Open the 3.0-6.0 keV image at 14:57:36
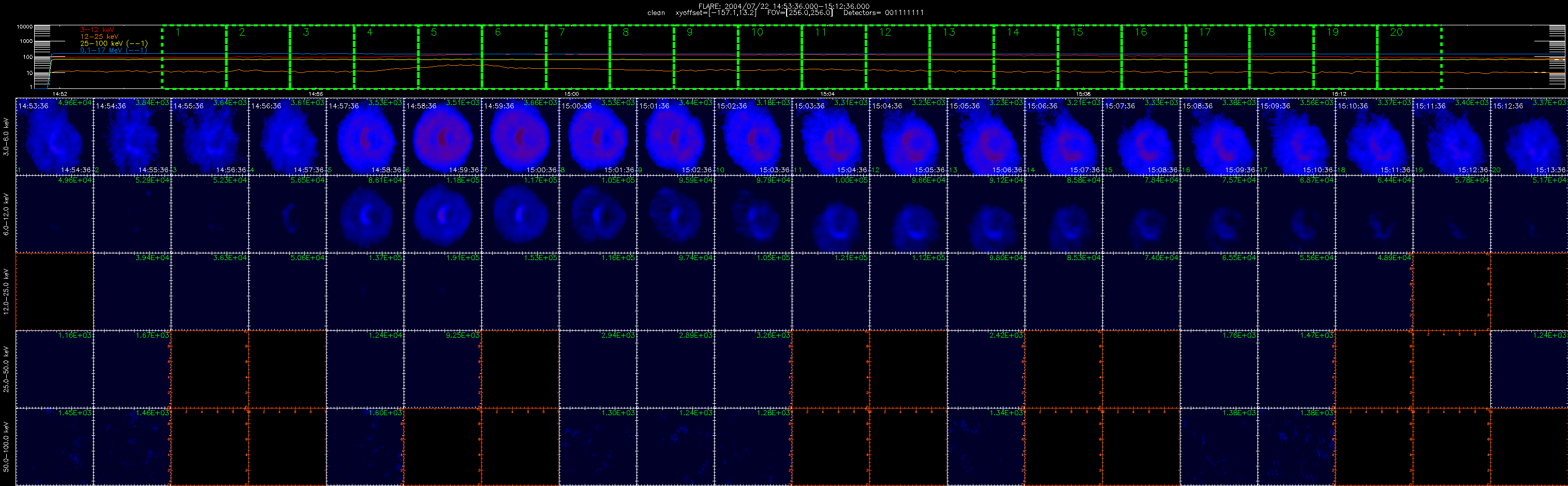Screen dimensions: 1568x486 coord(365,136)
